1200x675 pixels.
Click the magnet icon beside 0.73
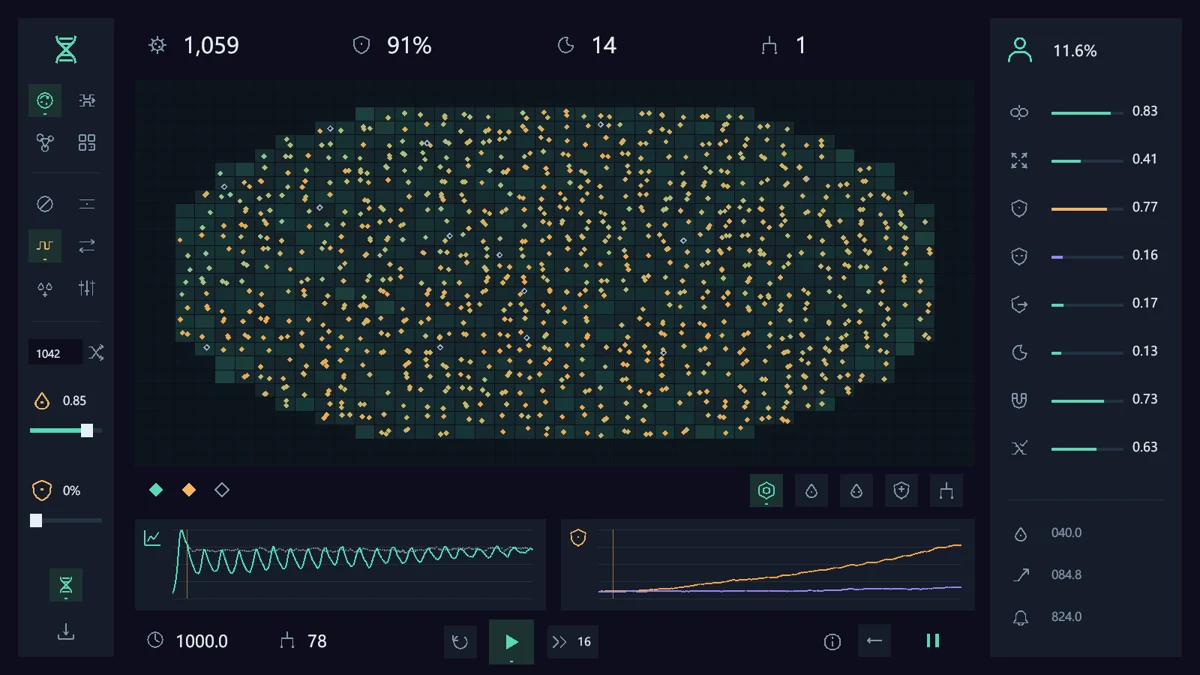click(x=1019, y=400)
